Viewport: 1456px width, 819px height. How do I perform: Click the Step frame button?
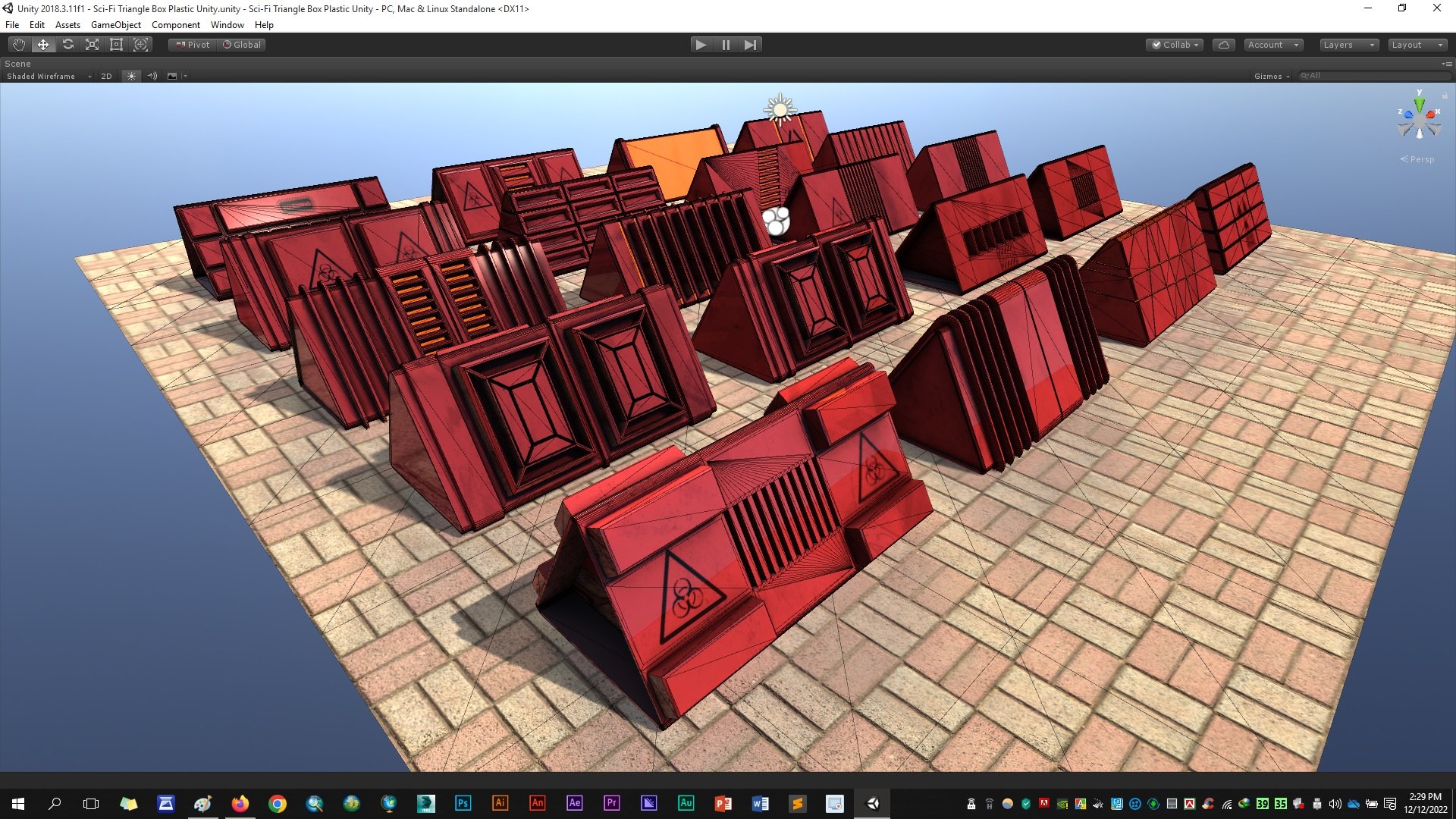tap(750, 45)
